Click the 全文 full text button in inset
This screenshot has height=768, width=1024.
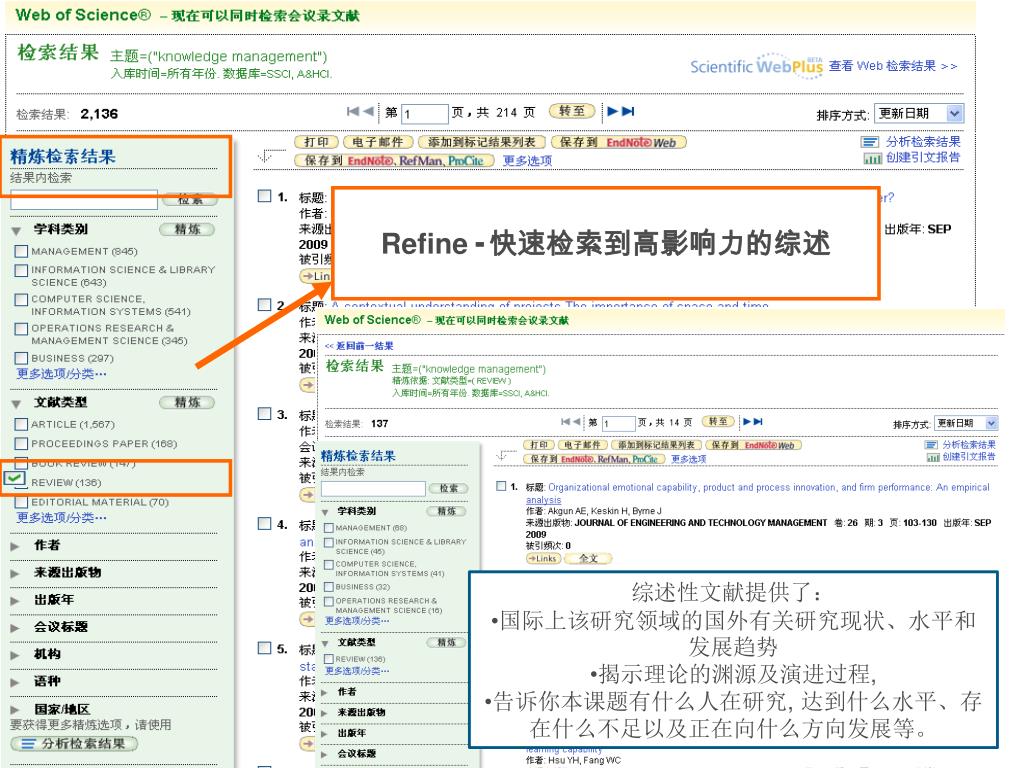tap(589, 559)
